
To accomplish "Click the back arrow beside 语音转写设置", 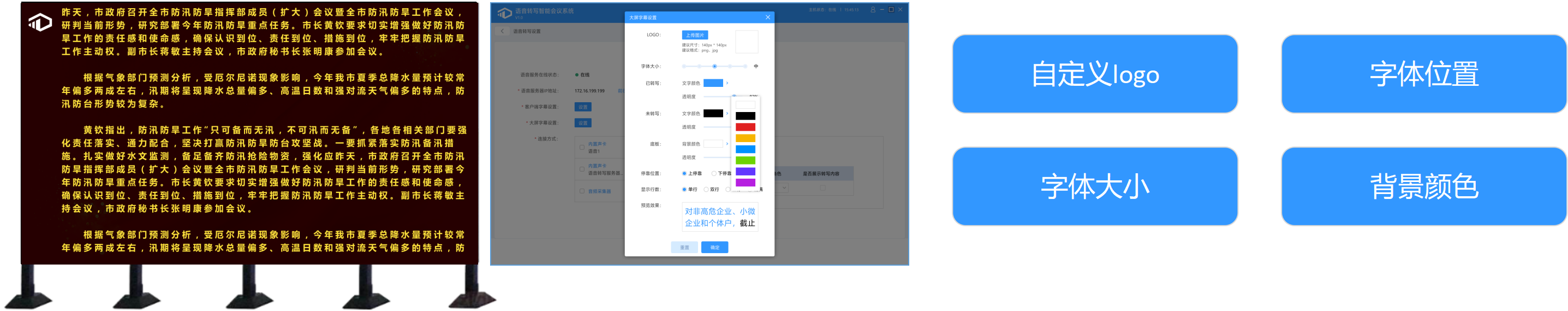I will [502, 31].
